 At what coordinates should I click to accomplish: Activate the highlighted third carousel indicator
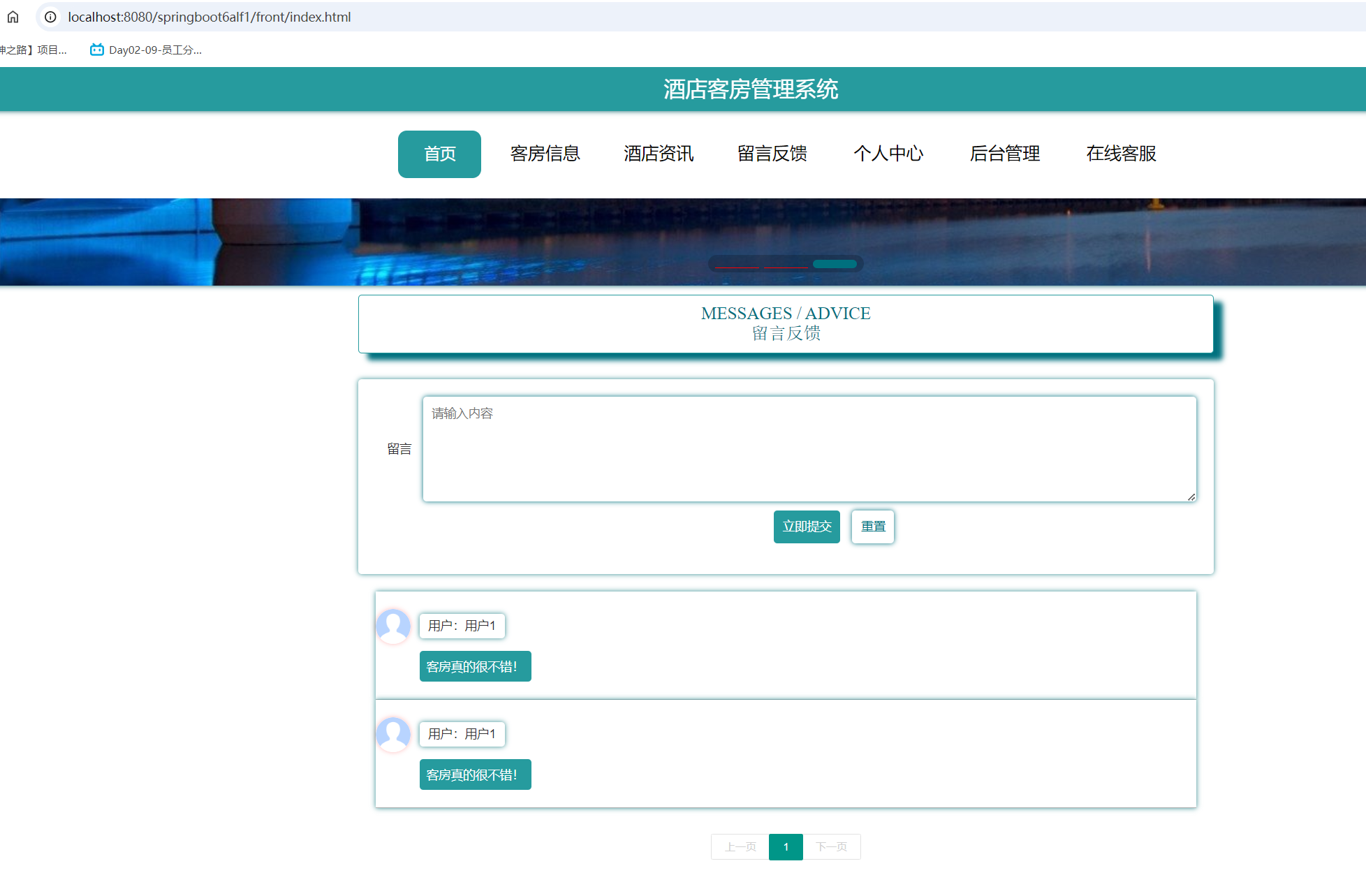click(834, 264)
